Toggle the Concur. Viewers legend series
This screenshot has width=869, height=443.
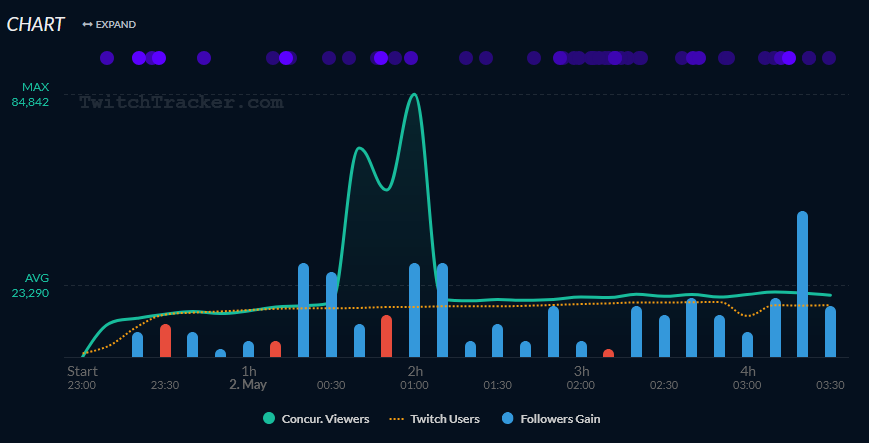coord(316,419)
